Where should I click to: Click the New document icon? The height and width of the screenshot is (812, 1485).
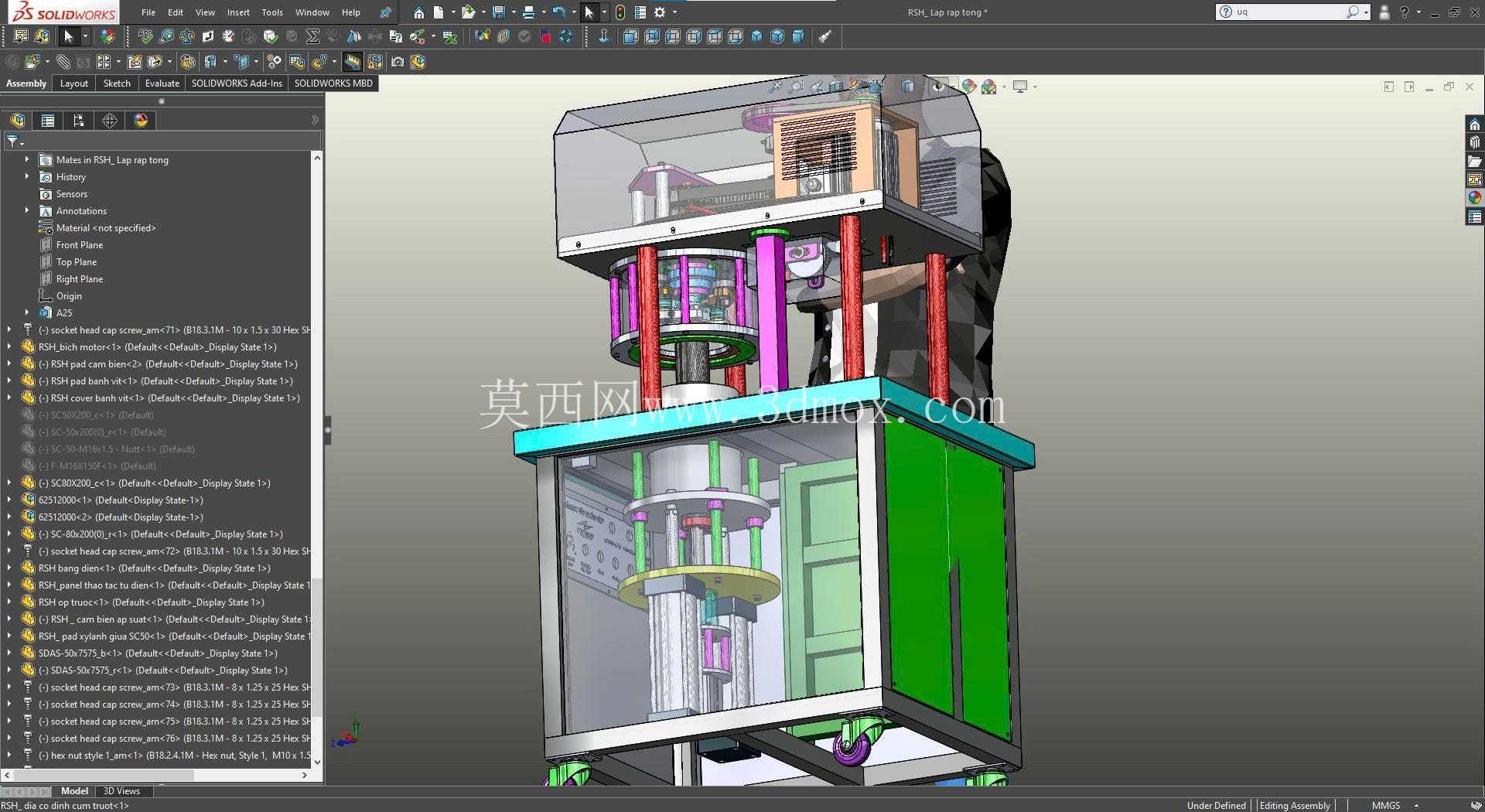click(x=439, y=12)
